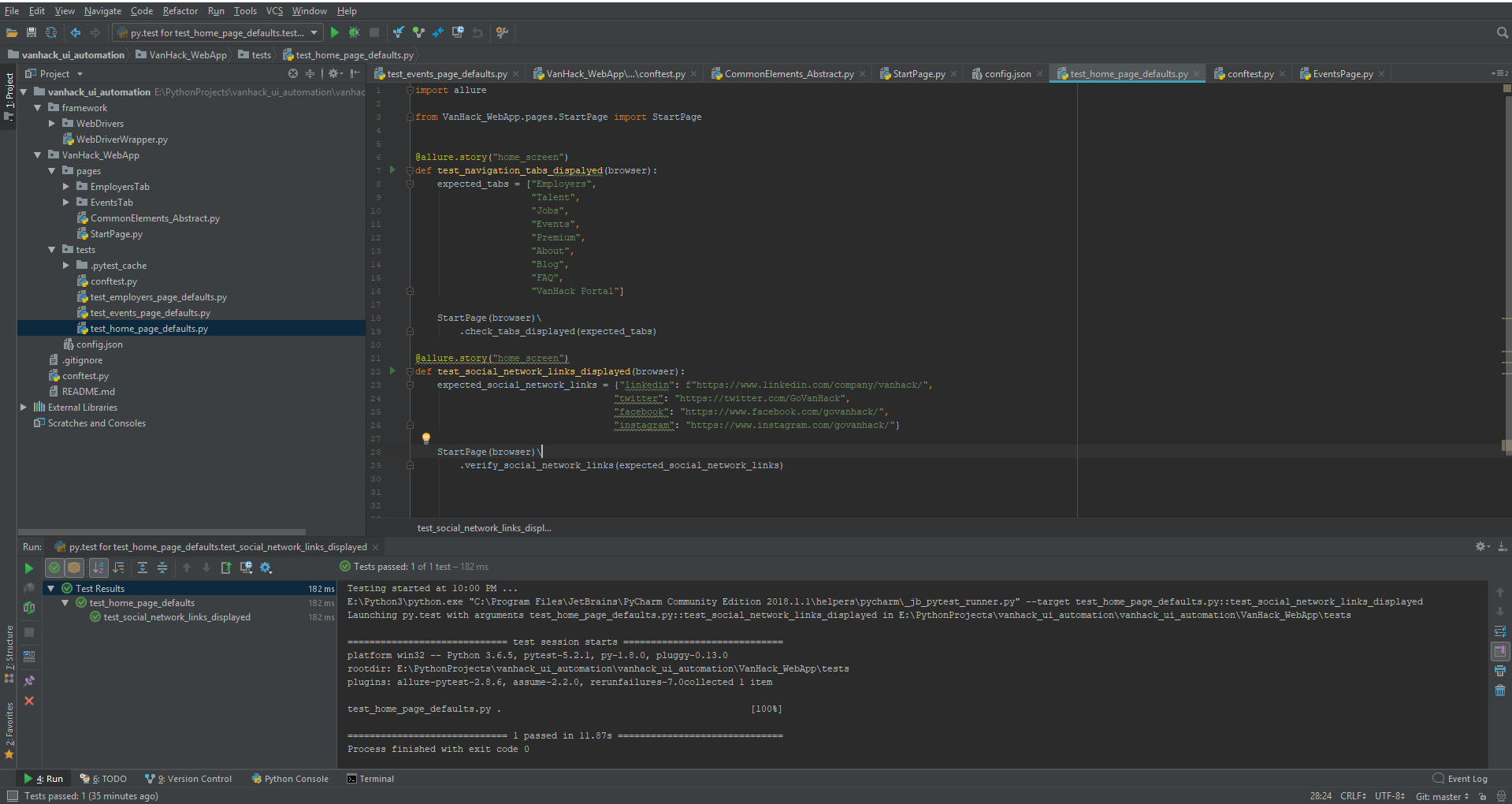Image resolution: width=1512 pixels, height=804 pixels.
Task: Collapse the pages folder in project tree
Action: point(51,170)
